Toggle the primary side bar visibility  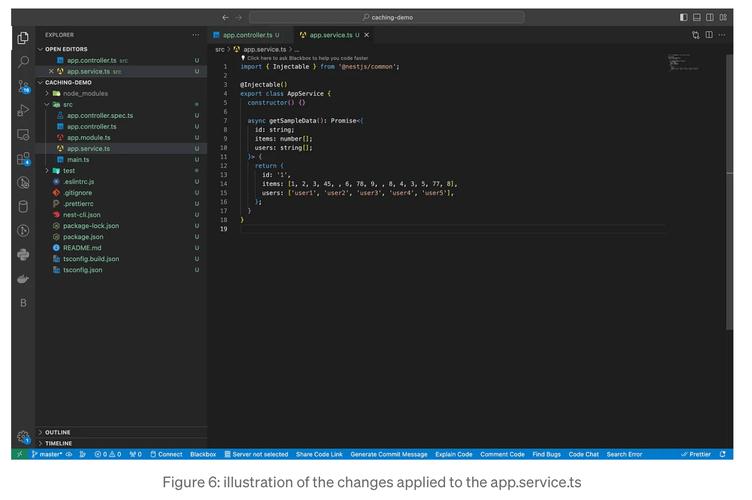click(684, 17)
